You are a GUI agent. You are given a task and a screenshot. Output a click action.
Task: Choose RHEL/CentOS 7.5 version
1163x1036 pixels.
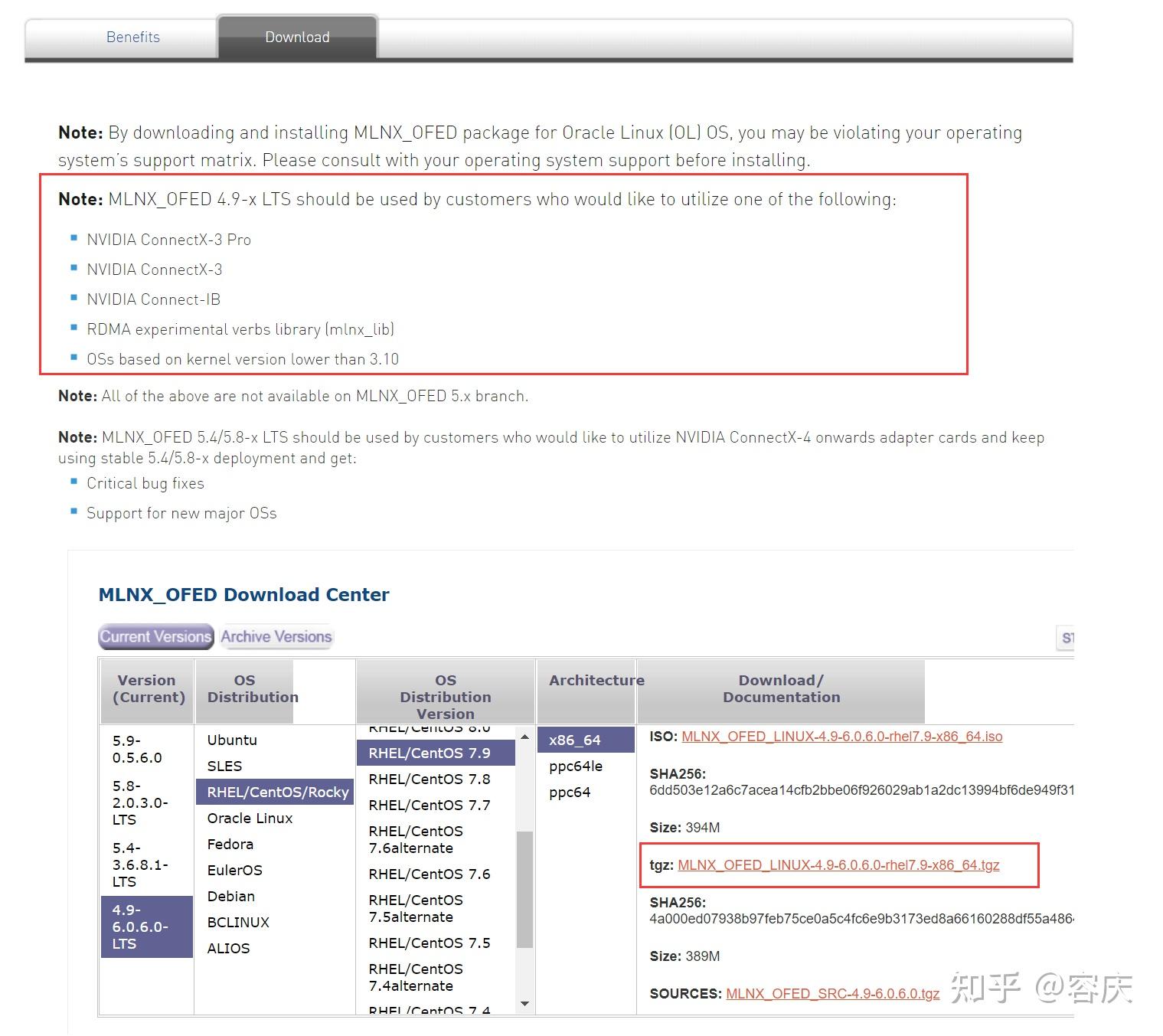(x=430, y=942)
